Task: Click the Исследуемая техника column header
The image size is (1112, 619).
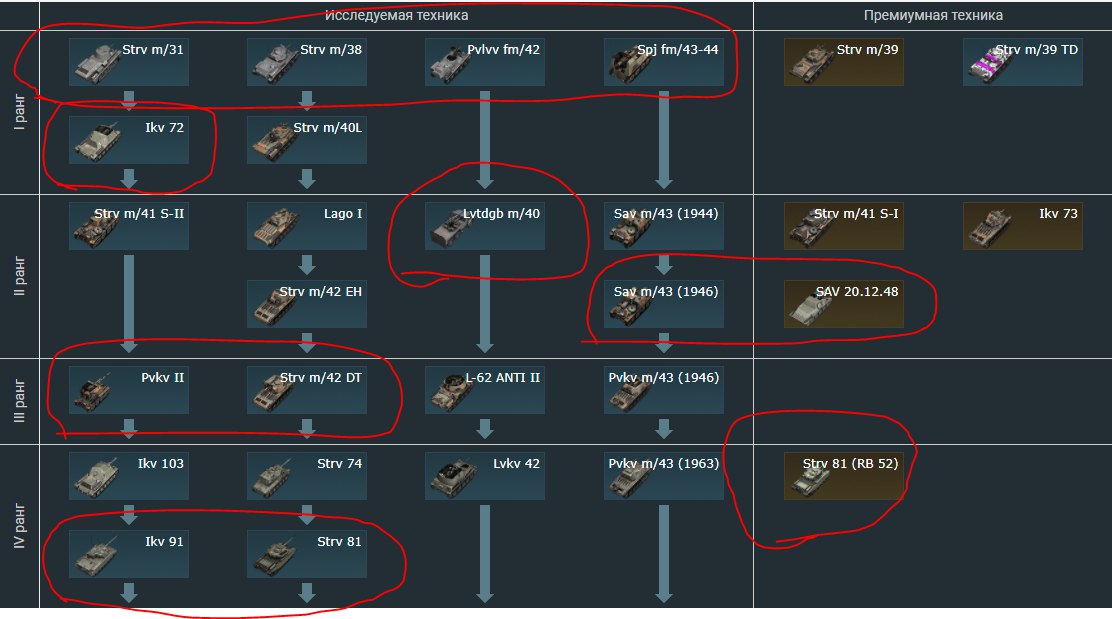Action: point(396,16)
